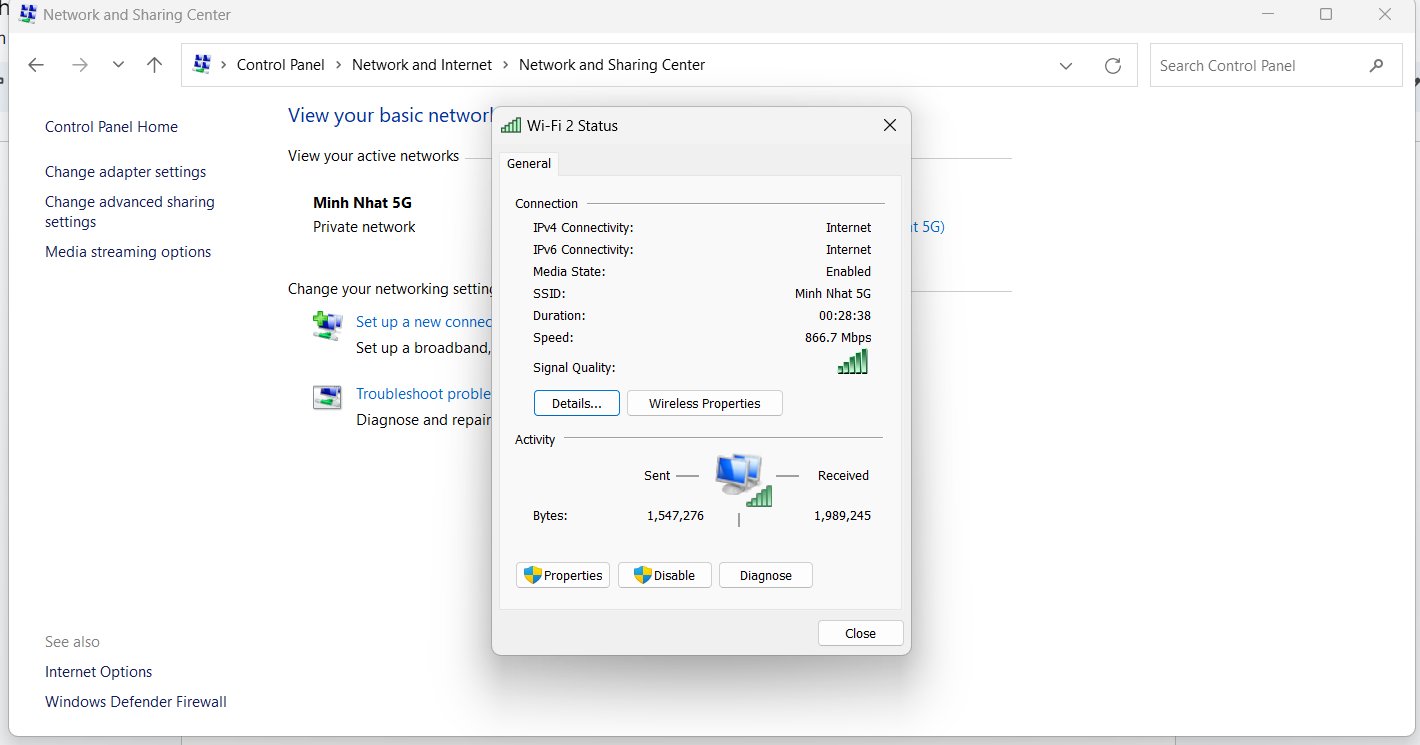
Task: Disable the Wi-Fi 2 adapter
Action: click(x=664, y=575)
